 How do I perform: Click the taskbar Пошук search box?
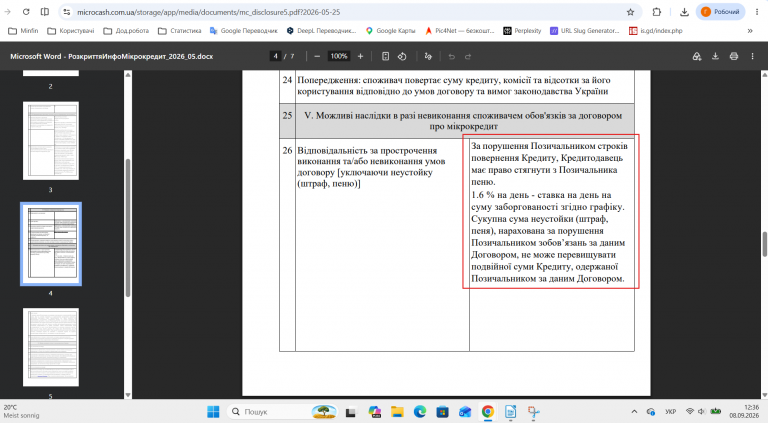(283, 412)
